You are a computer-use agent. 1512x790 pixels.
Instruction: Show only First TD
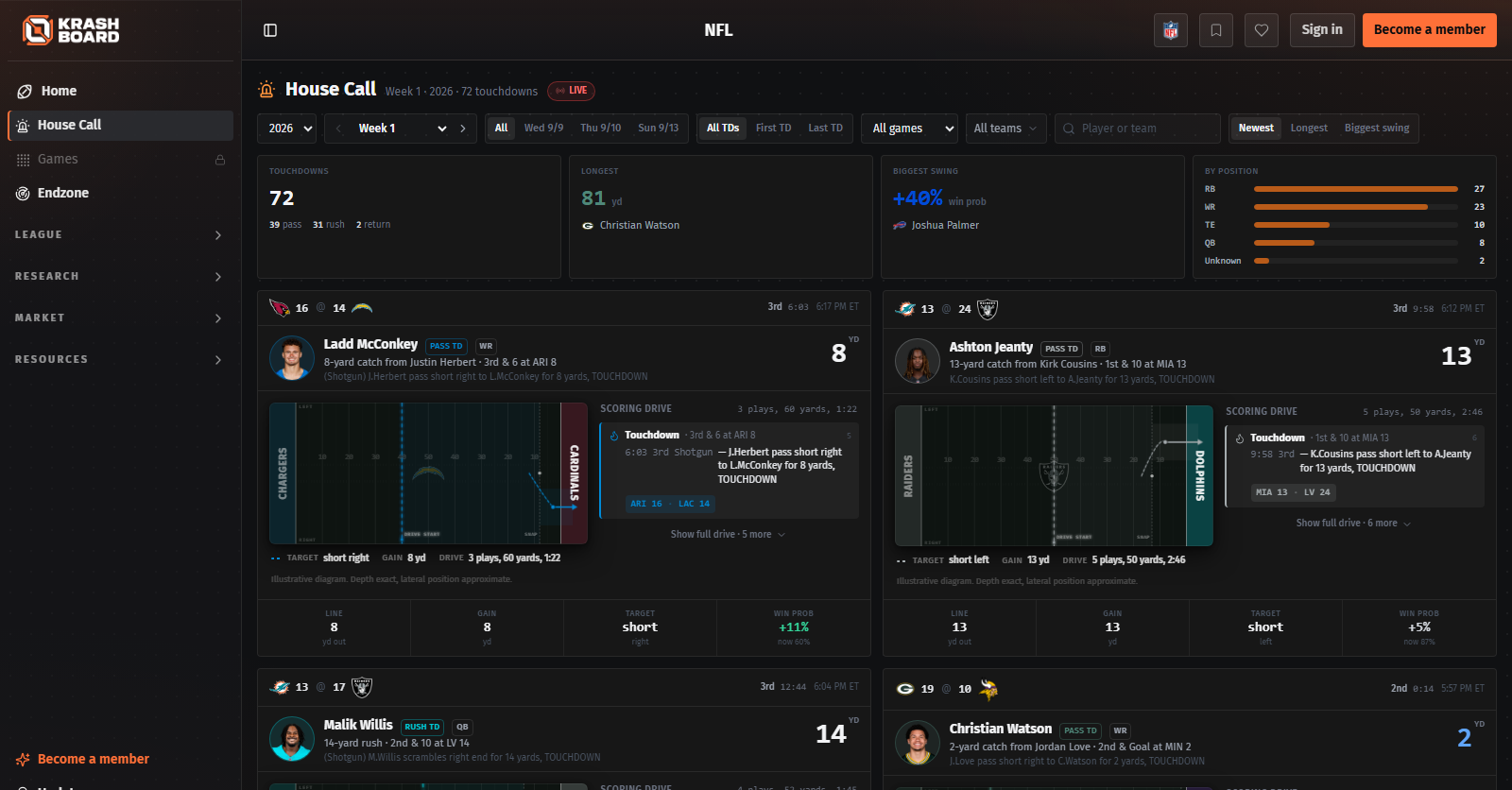pos(773,129)
